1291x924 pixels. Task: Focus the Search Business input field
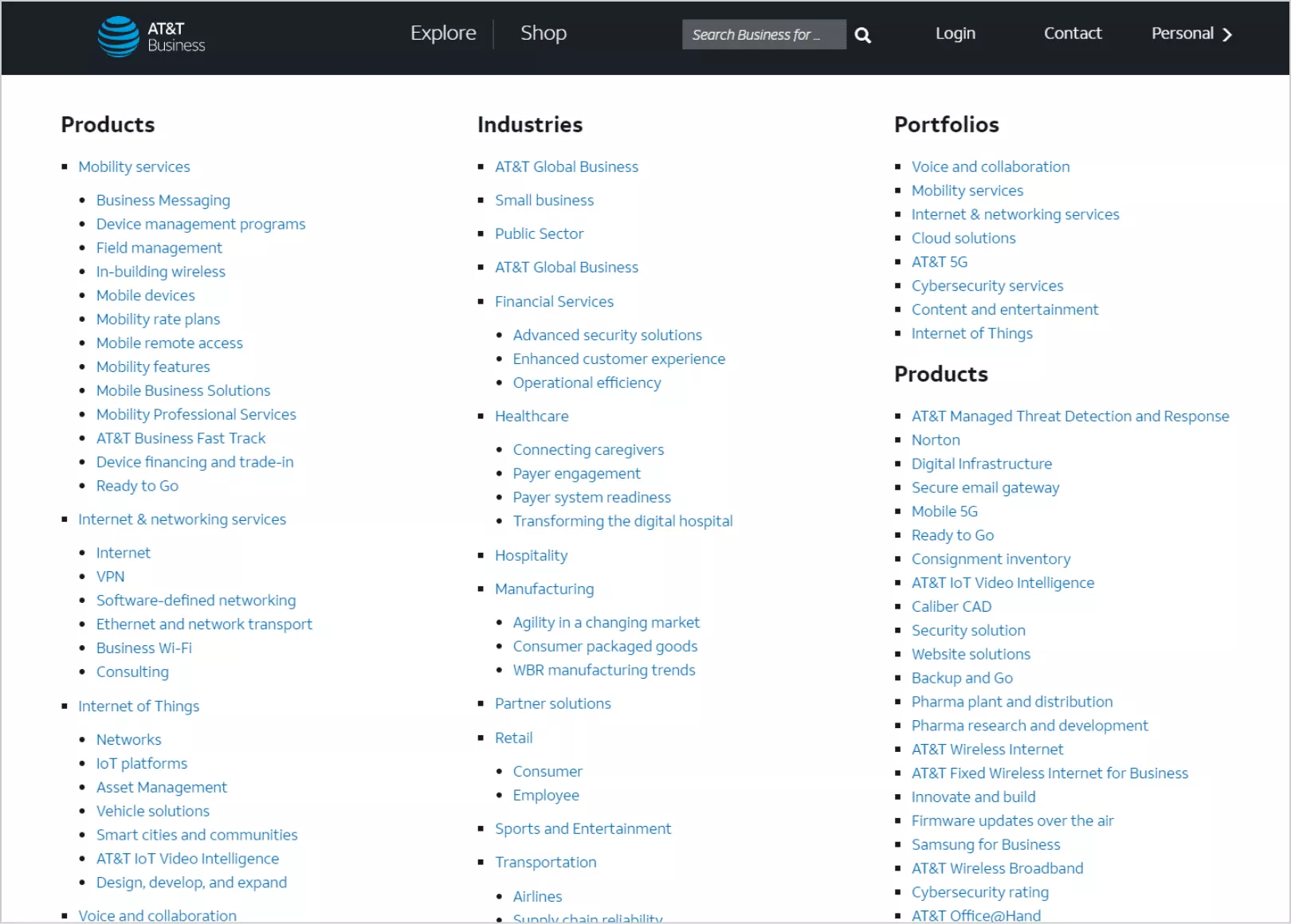click(764, 34)
